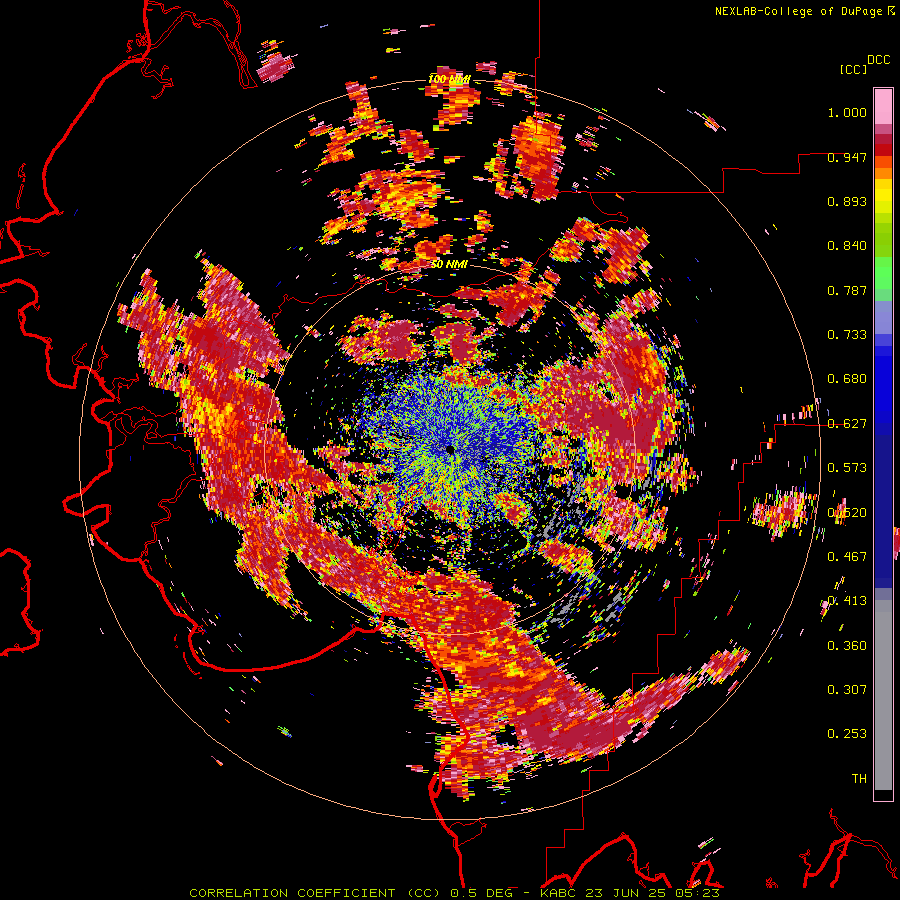Pick the bright green band on the color bar
This screenshot has width=900, height=900.
[883, 273]
